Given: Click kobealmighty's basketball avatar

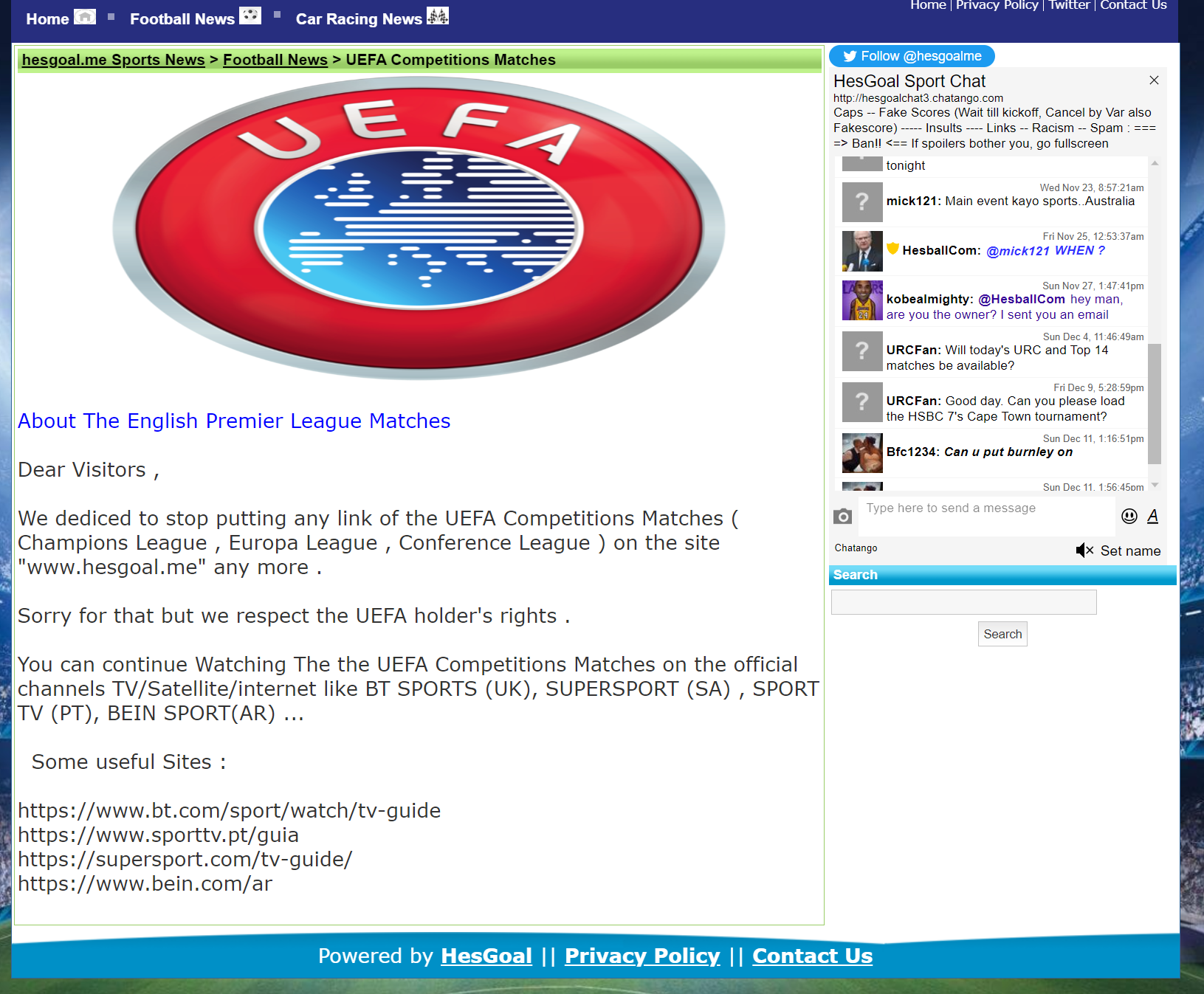Looking at the screenshot, I should point(862,300).
